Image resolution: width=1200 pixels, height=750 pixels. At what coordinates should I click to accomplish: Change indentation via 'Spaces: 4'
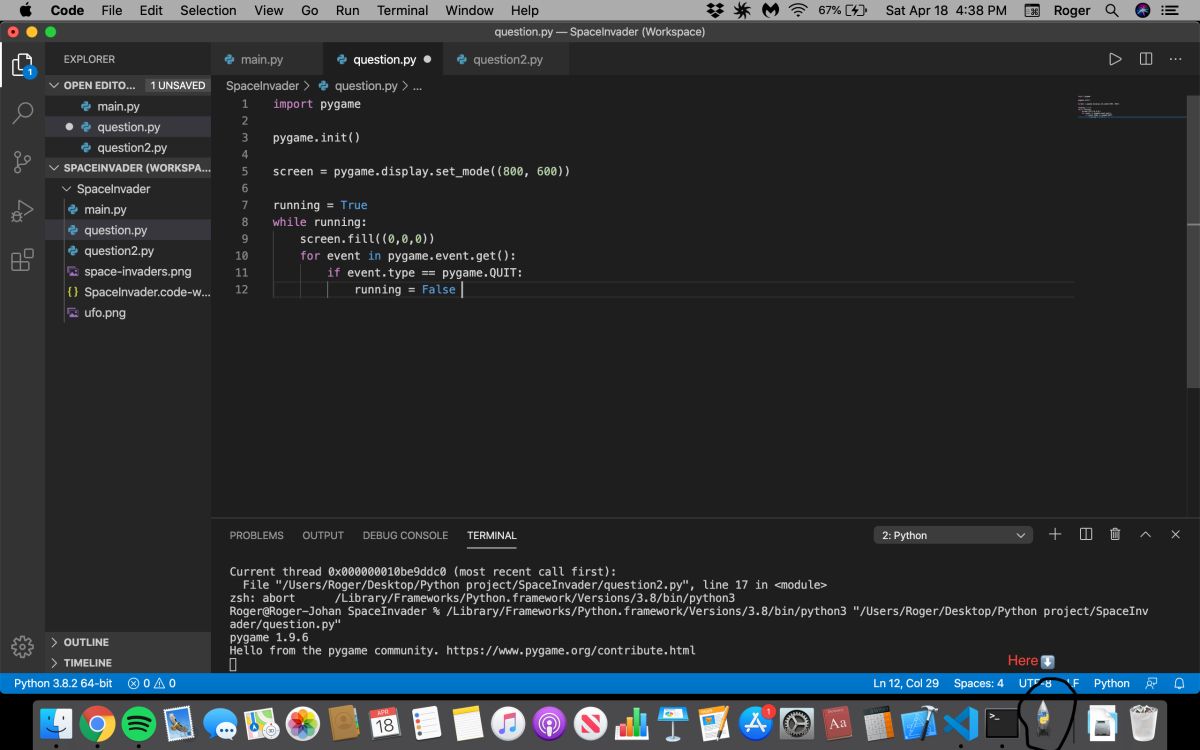[978, 683]
